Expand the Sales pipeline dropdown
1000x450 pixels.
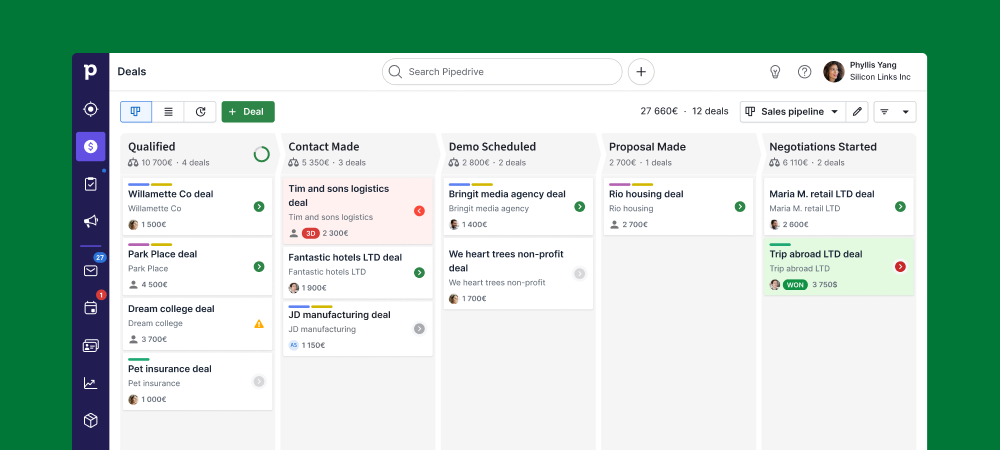pos(792,112)
